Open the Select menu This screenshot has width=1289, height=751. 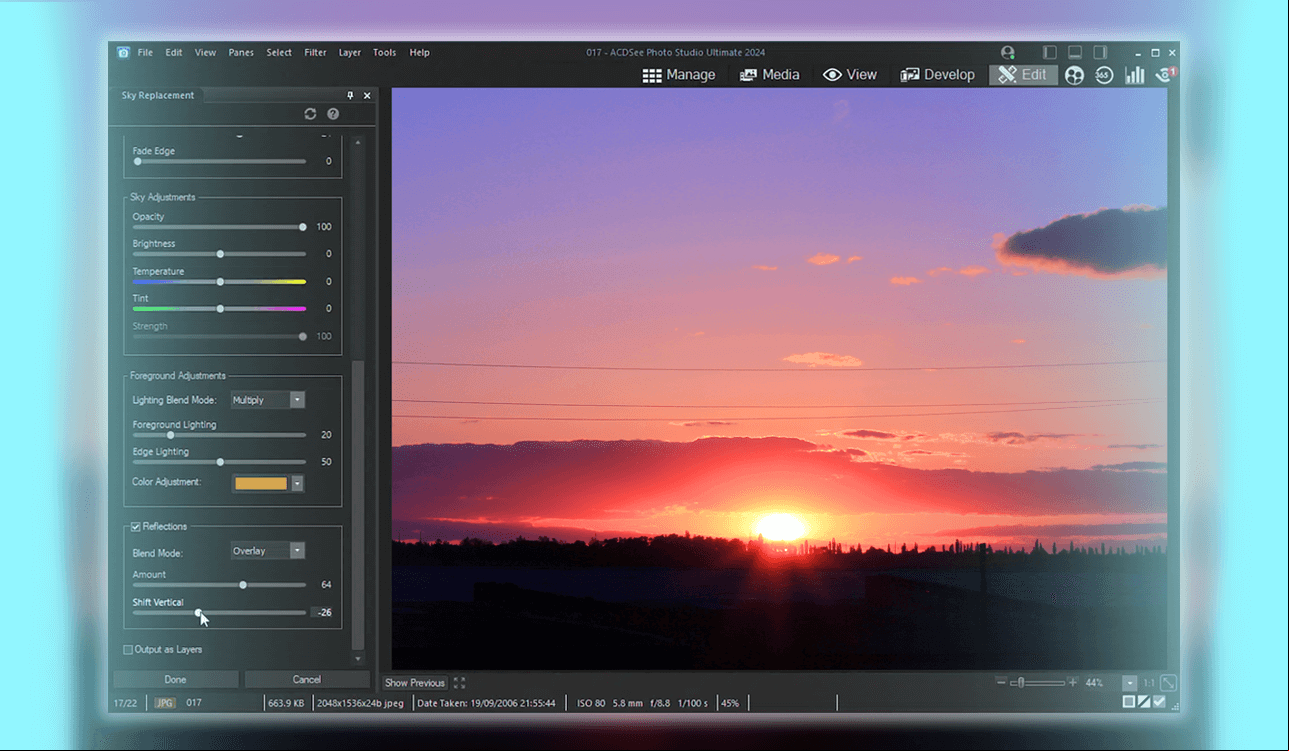point(279,53)
